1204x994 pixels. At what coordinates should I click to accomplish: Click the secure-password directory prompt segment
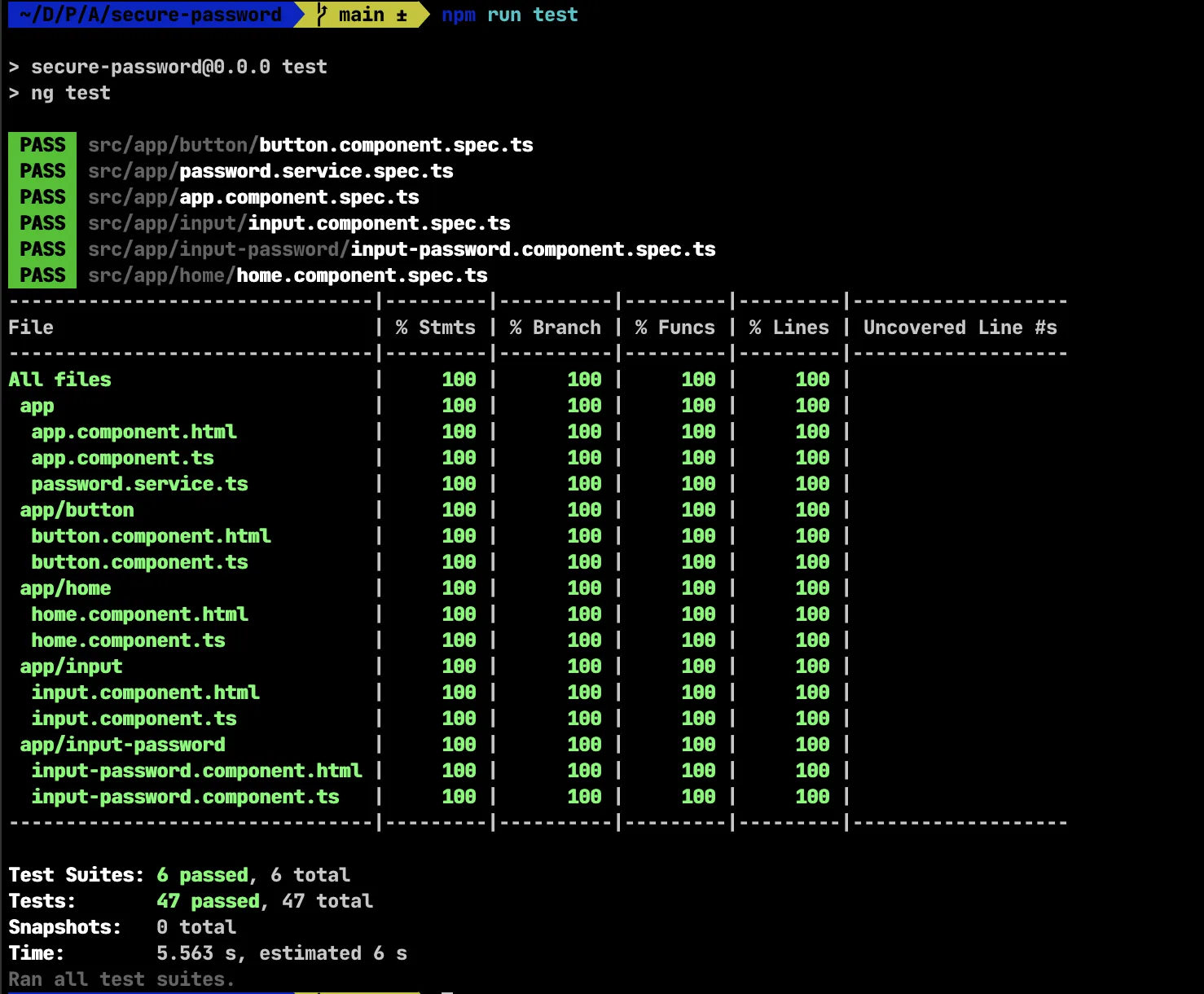point(151,15)
